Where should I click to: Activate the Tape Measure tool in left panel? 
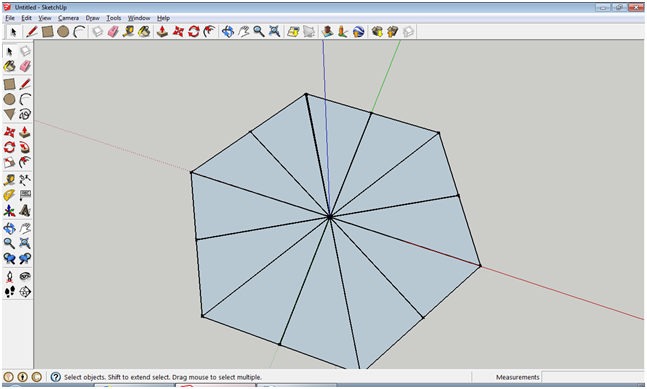[x=10, y=179]
